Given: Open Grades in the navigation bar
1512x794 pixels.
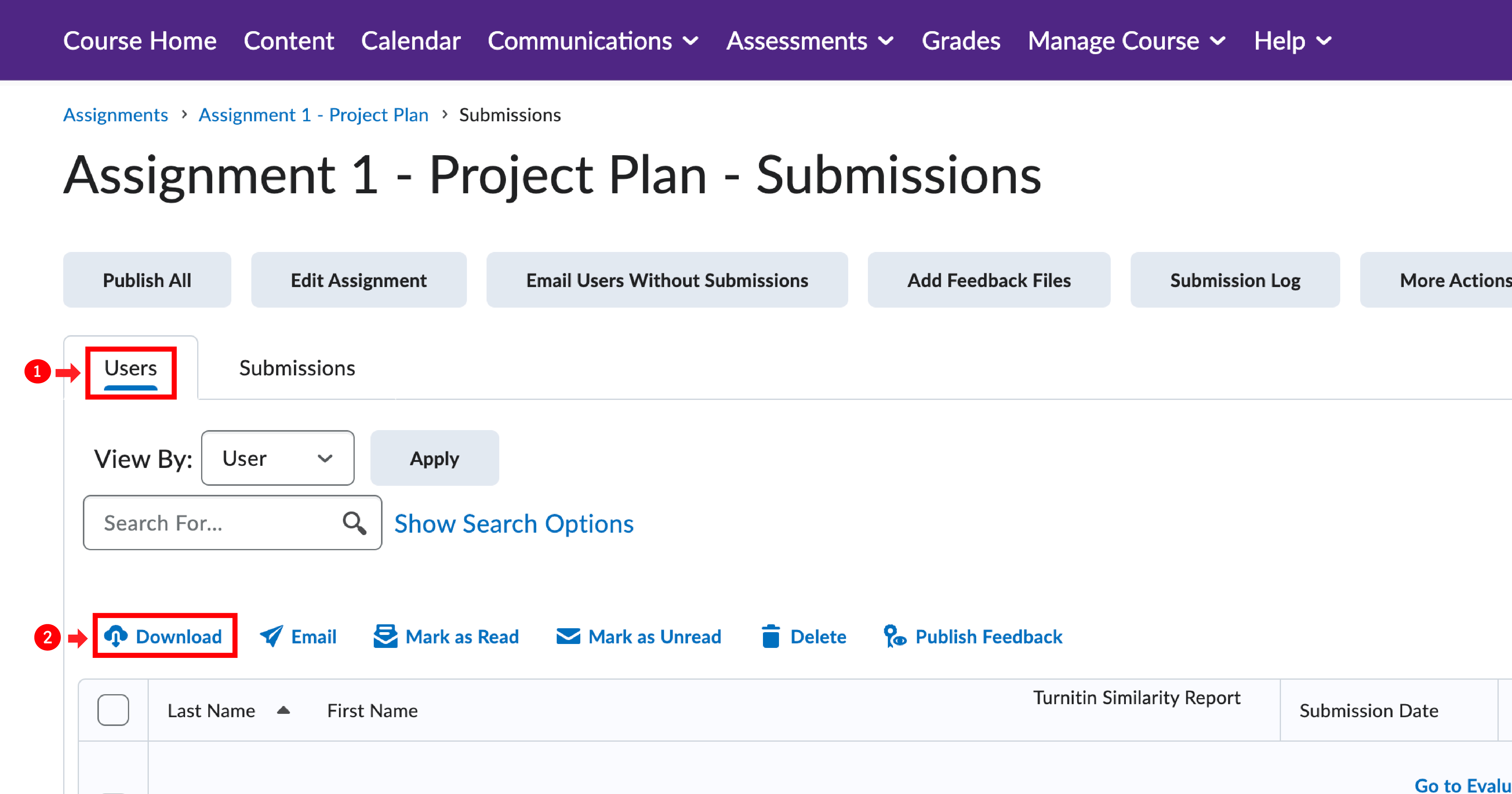Looking at the screenshot, I should [960, 41].
